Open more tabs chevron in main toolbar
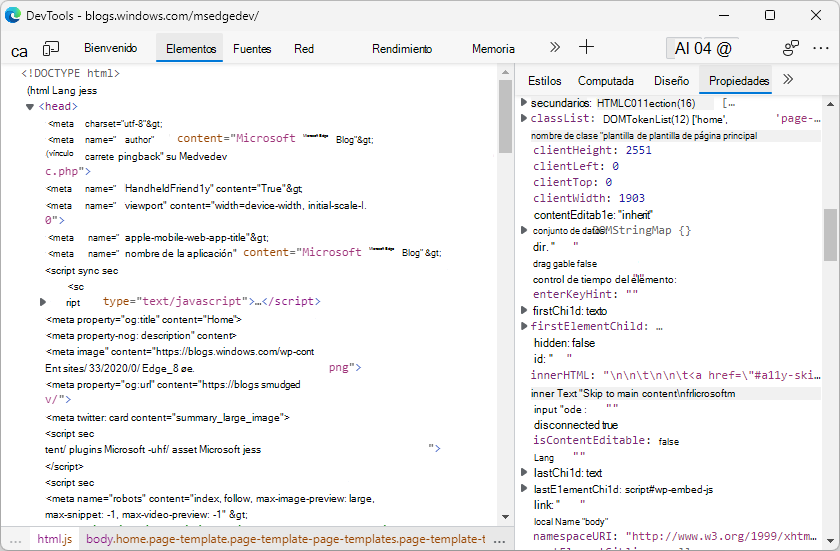 (555, 47)
